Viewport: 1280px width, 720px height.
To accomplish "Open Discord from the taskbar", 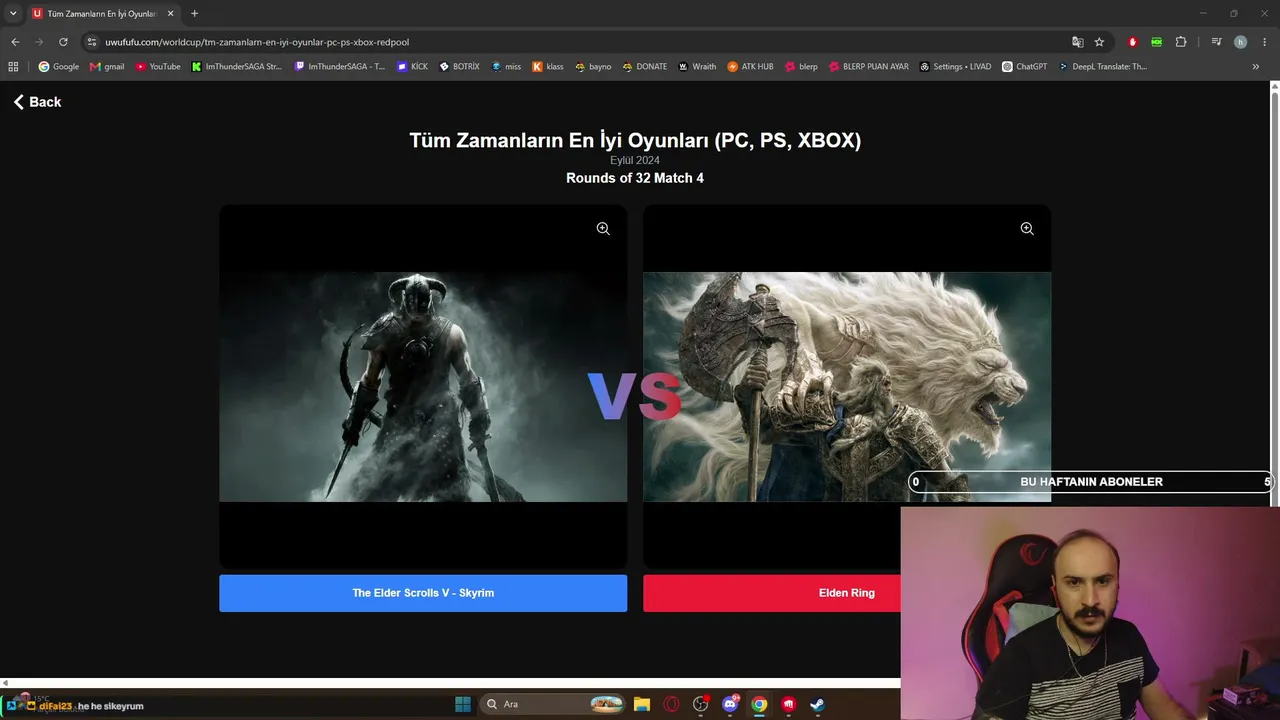I will 730,704.
